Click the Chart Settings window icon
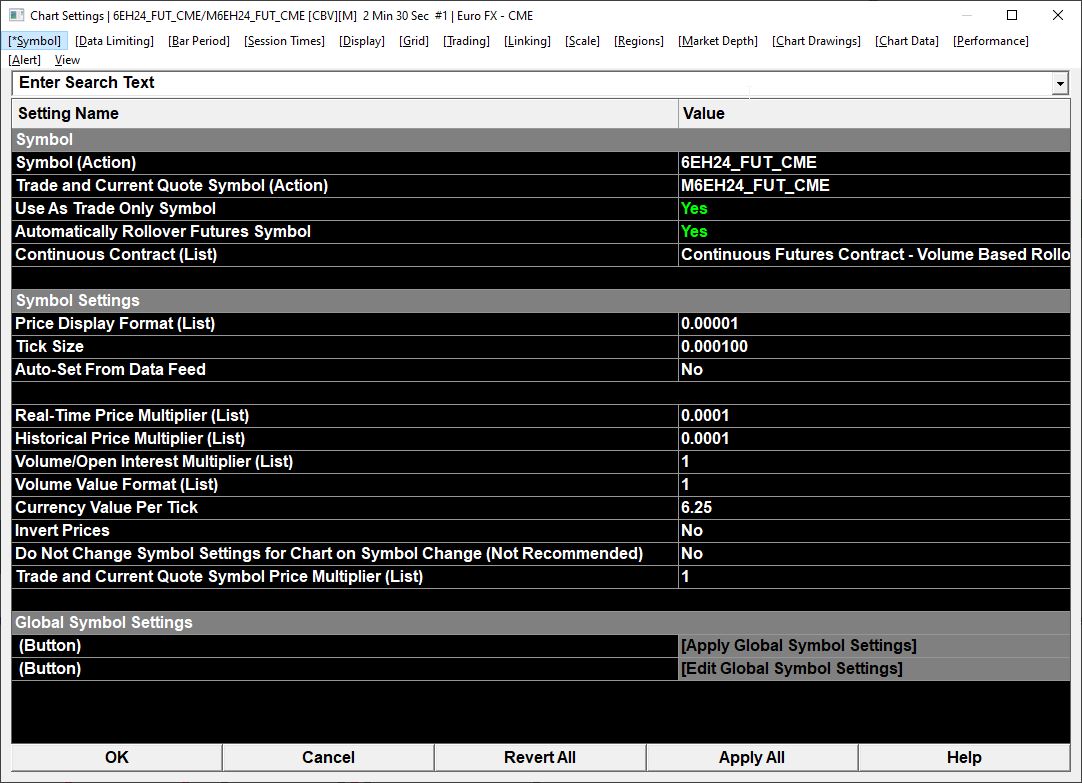 click(x=16, y=16)
